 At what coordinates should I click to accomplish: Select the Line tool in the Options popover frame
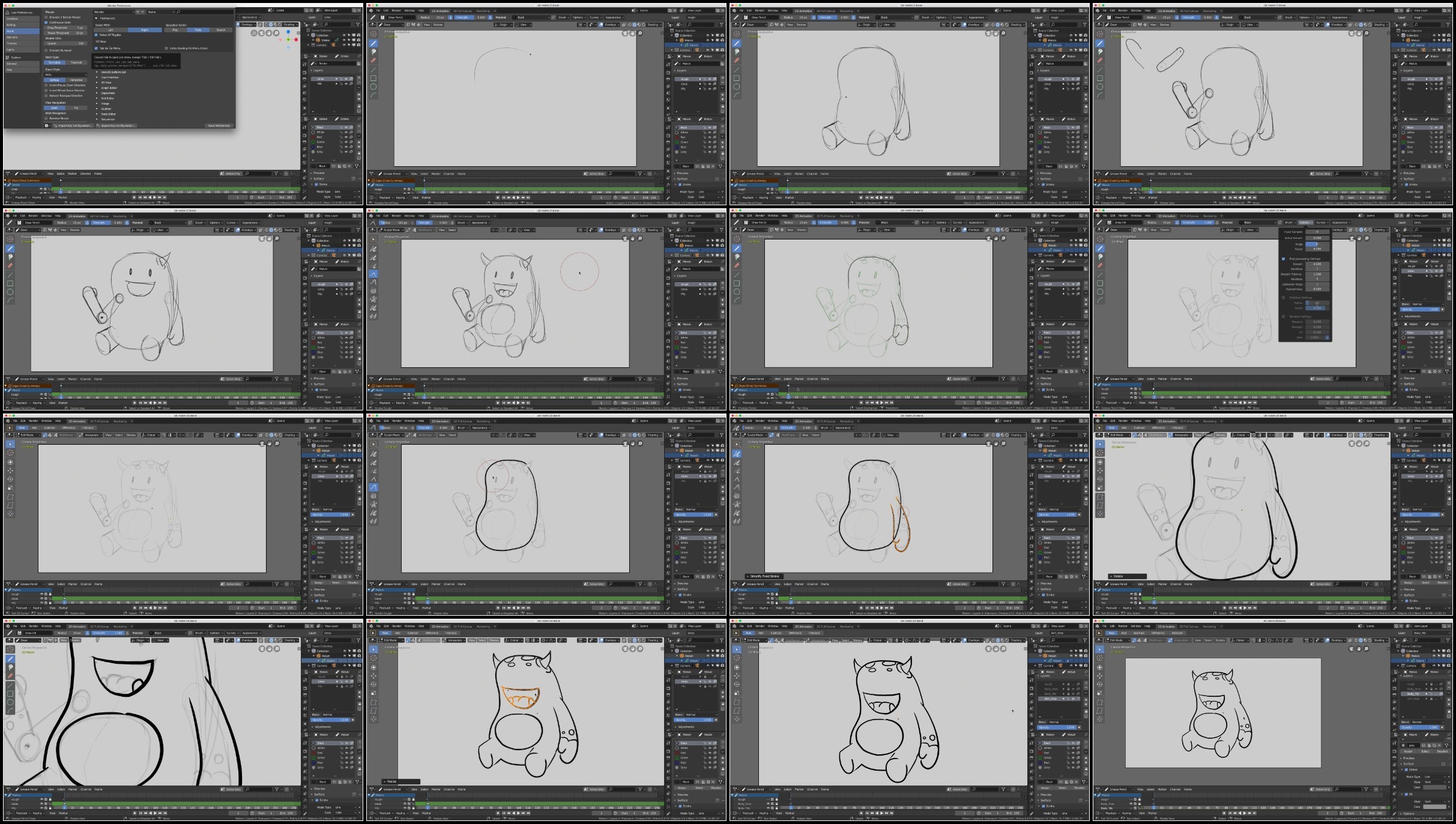click(1100, 275)
